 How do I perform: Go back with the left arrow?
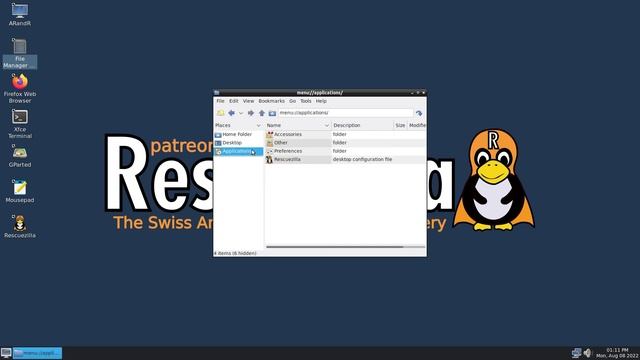[231, 113]
